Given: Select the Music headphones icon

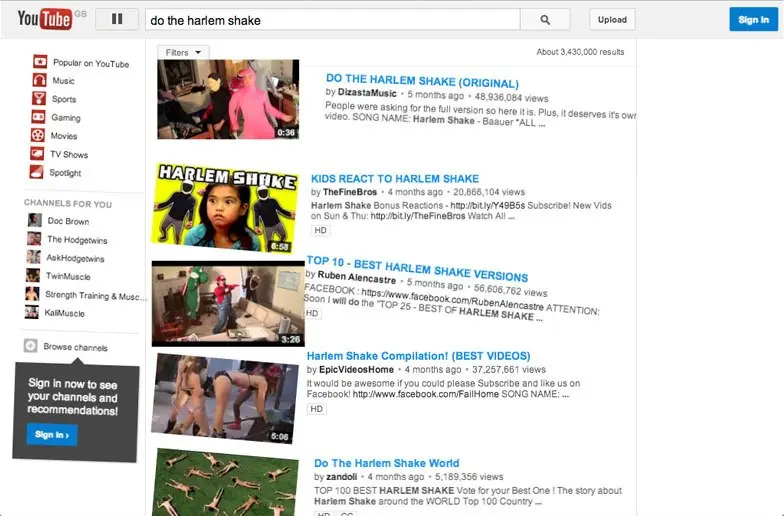Looking at the screenshot, I should tap(40, 80).
